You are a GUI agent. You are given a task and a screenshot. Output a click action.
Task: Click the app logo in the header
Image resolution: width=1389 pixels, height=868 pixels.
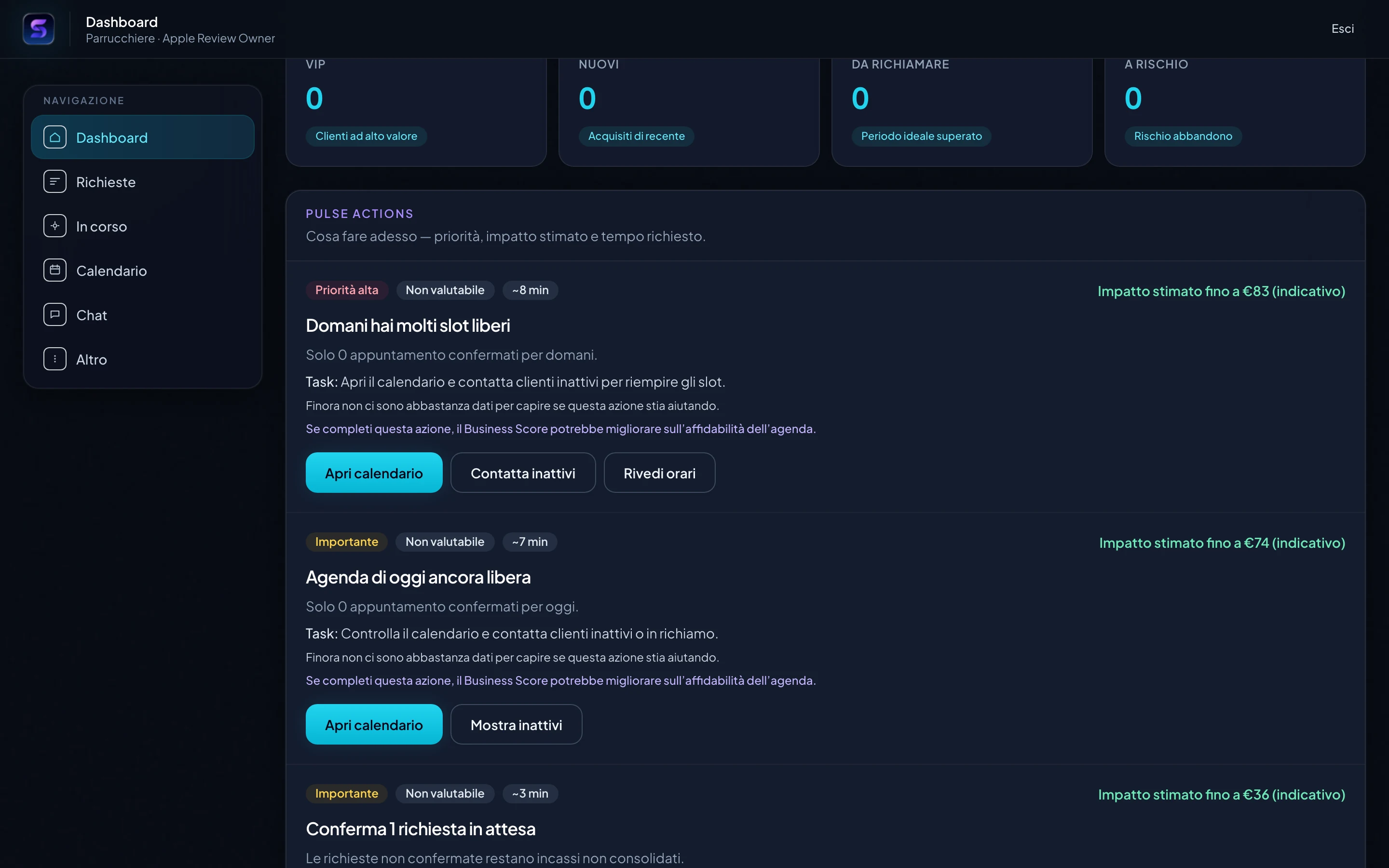[x=39, y=29]
